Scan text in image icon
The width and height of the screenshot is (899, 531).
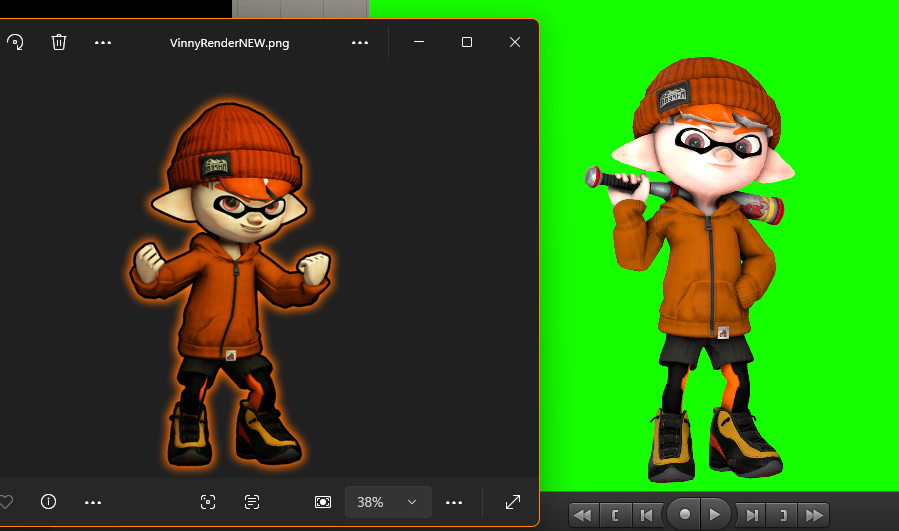252,502
